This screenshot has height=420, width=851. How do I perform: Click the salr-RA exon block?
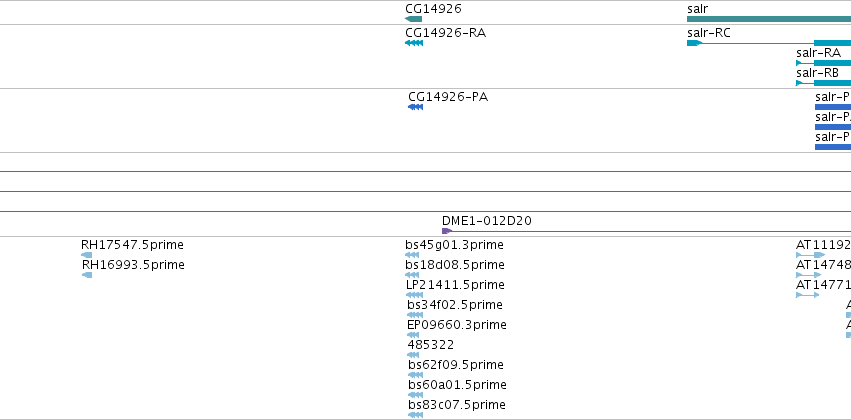point(833,63)
